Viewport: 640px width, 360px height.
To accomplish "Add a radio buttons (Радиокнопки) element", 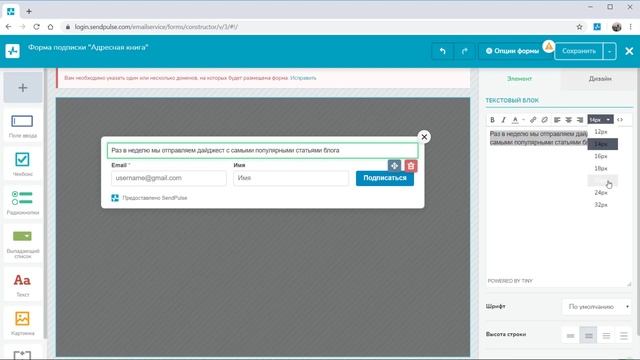I will [x=22, y=202].
